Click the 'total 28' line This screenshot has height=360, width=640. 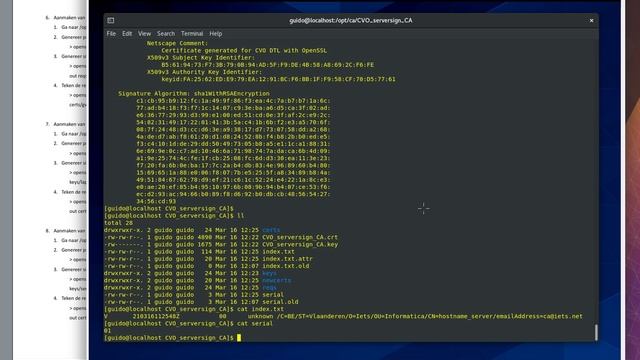(x=118, y=223)
